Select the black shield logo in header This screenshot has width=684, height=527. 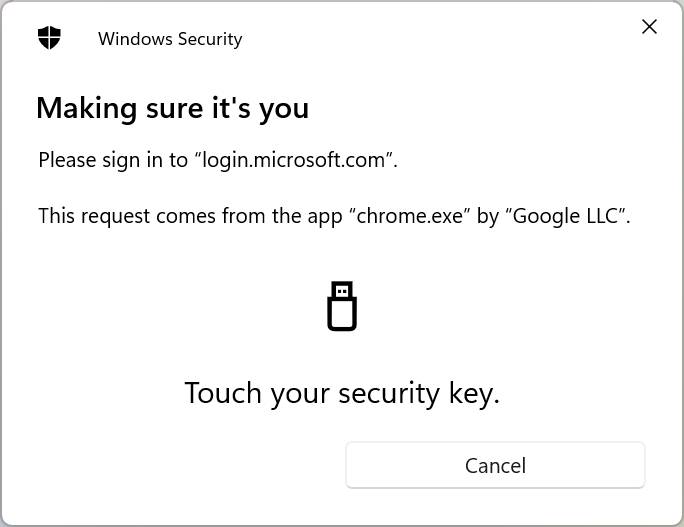pyautogui.click(x=49, y=38)
